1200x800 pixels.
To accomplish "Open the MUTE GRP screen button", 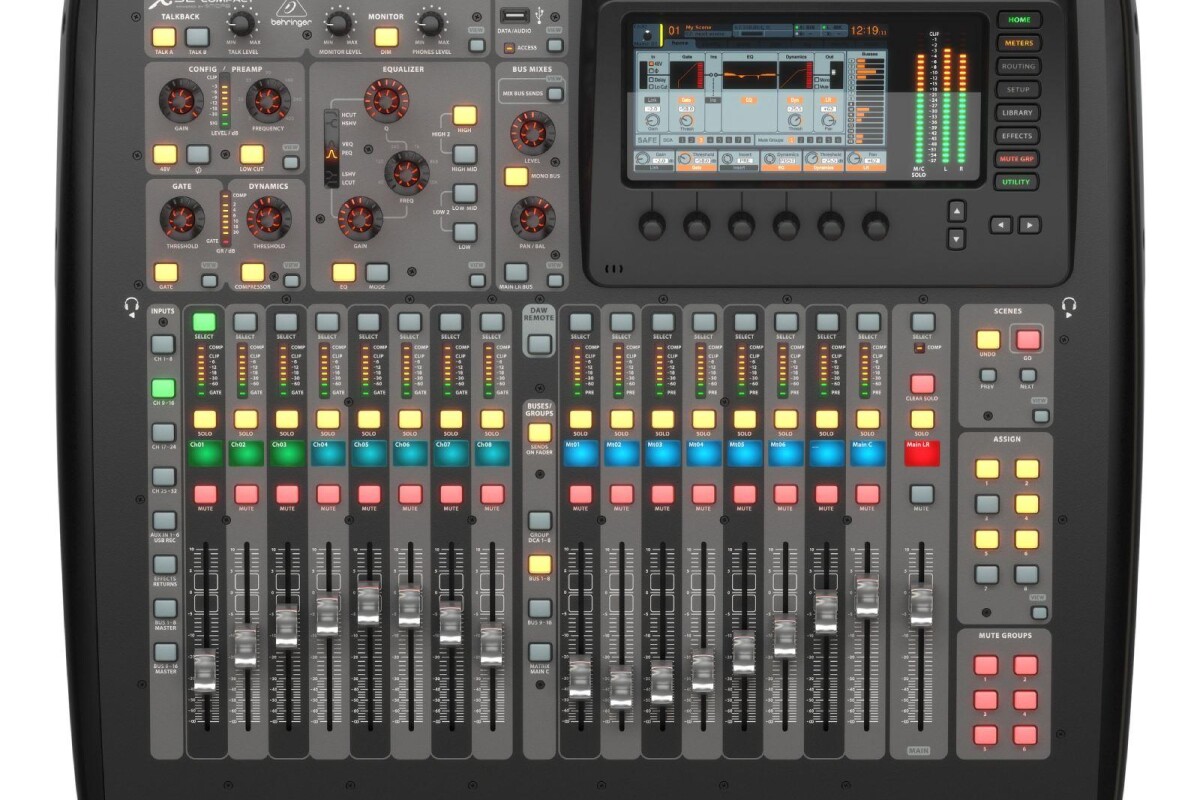I will point(1019,158).
